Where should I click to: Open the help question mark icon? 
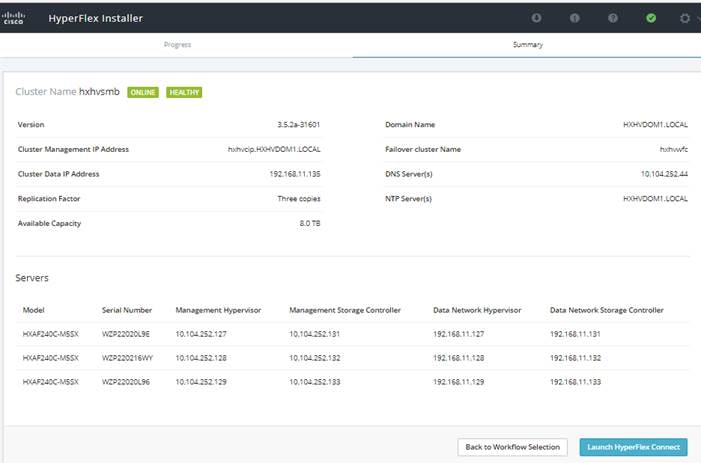click(x=613, y=18)
